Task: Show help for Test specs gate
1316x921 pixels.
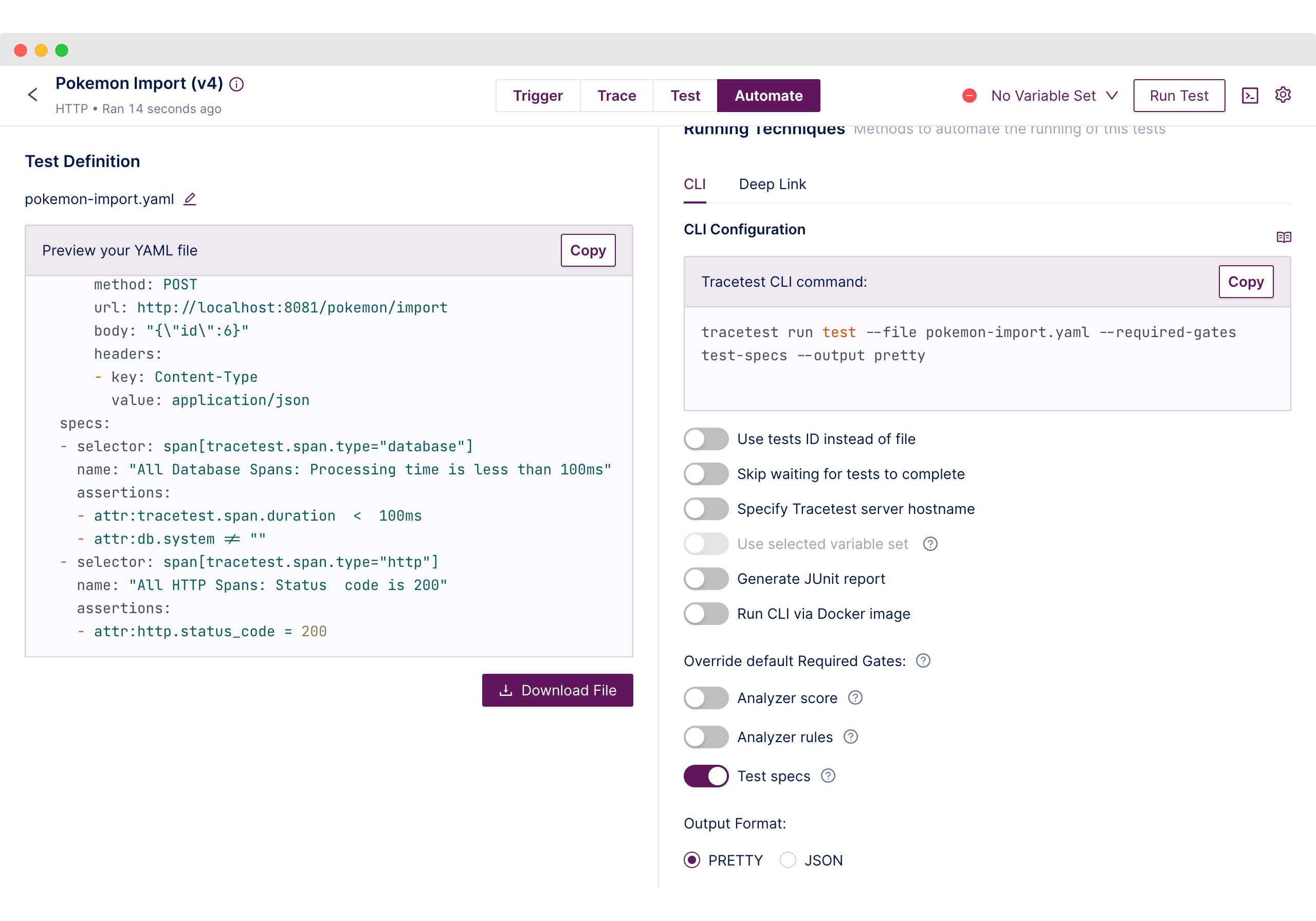Action: click(x=828, y=776)
